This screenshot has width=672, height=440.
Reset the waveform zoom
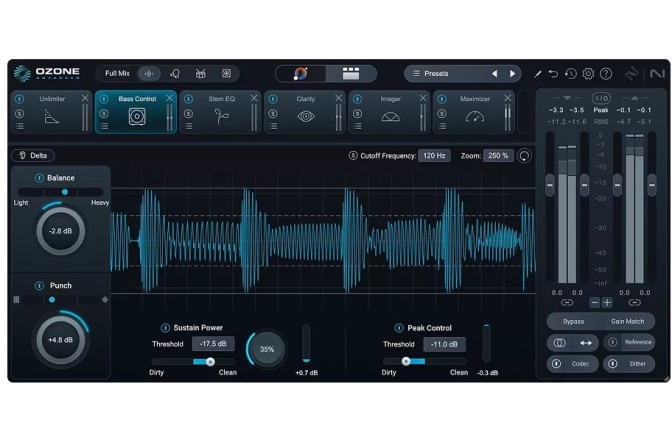[524, 156]
